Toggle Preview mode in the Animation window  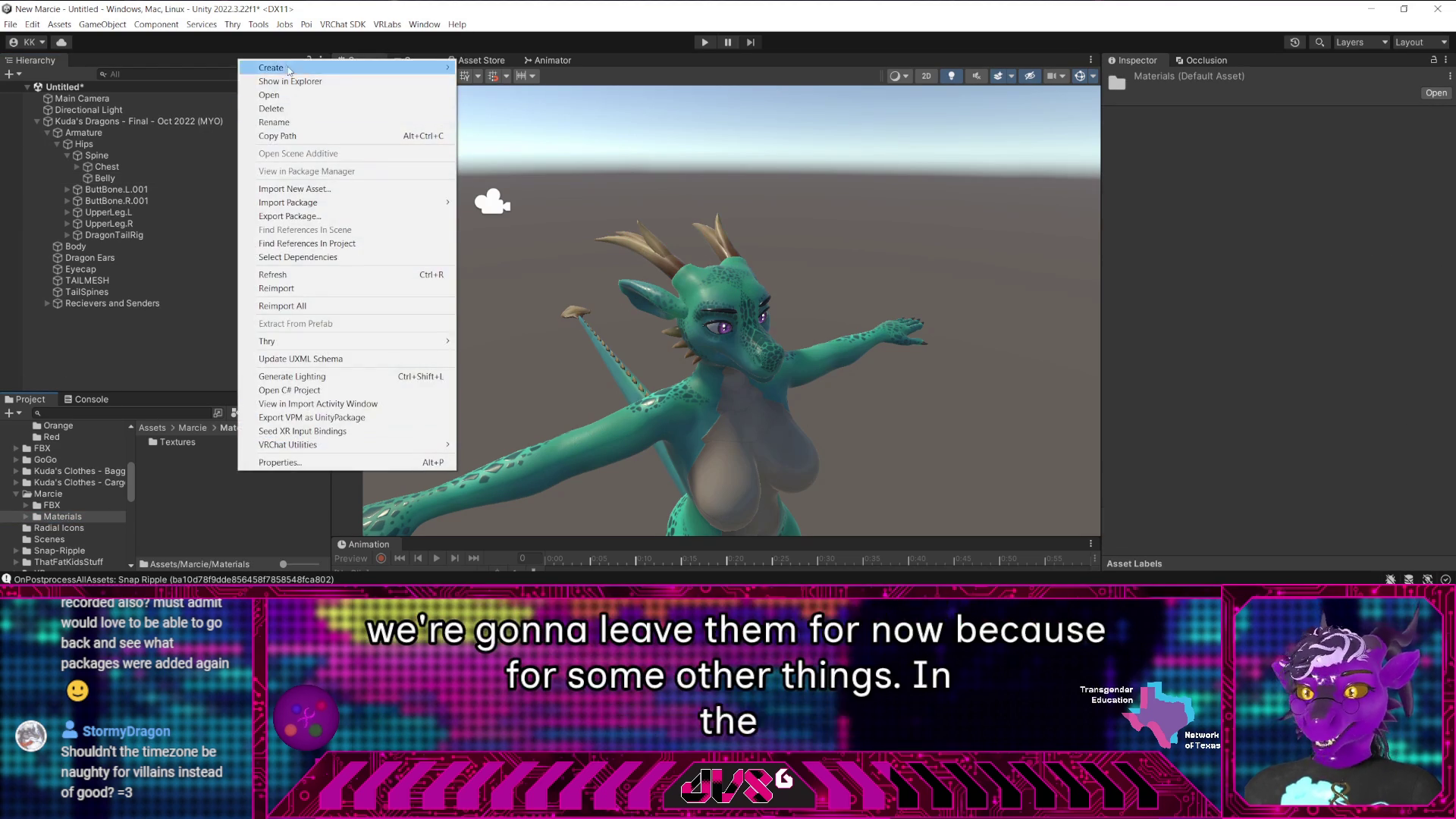[350, 558]
